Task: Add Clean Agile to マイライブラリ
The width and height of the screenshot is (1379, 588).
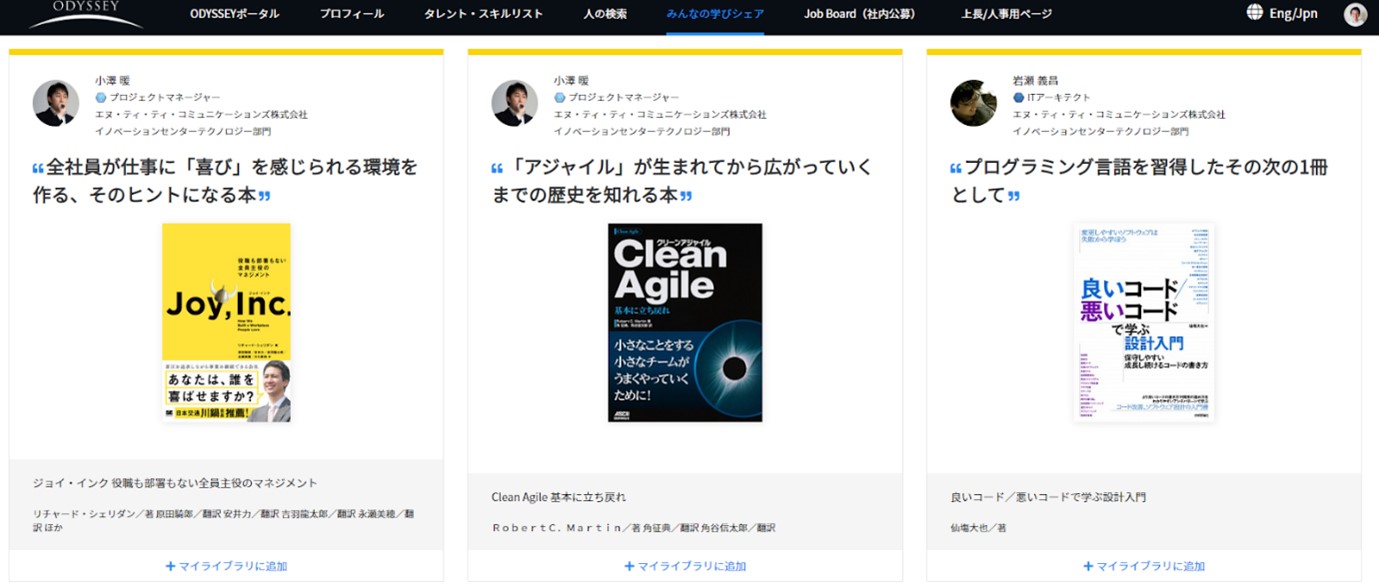Action: pyautogui.click(x=685, y=566)
